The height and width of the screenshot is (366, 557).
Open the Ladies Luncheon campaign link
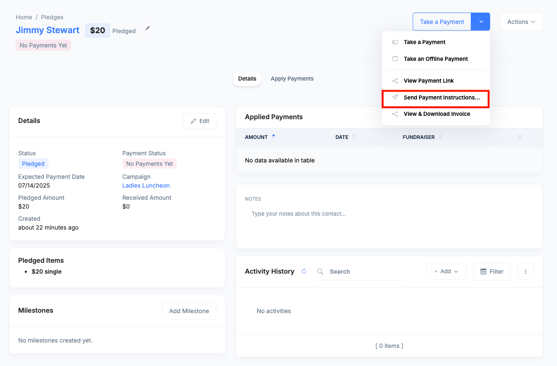[x=146, y=185]
